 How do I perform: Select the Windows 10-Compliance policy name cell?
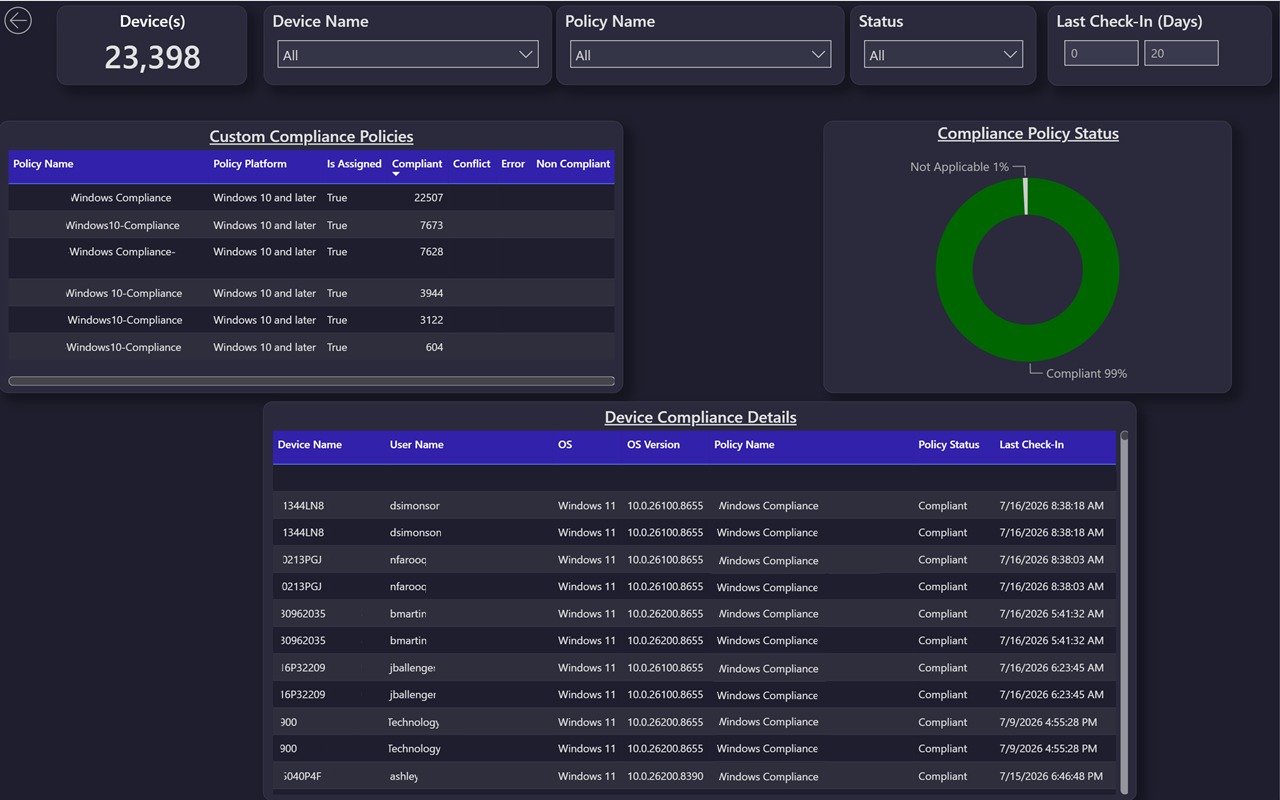(x=124, y=293)
